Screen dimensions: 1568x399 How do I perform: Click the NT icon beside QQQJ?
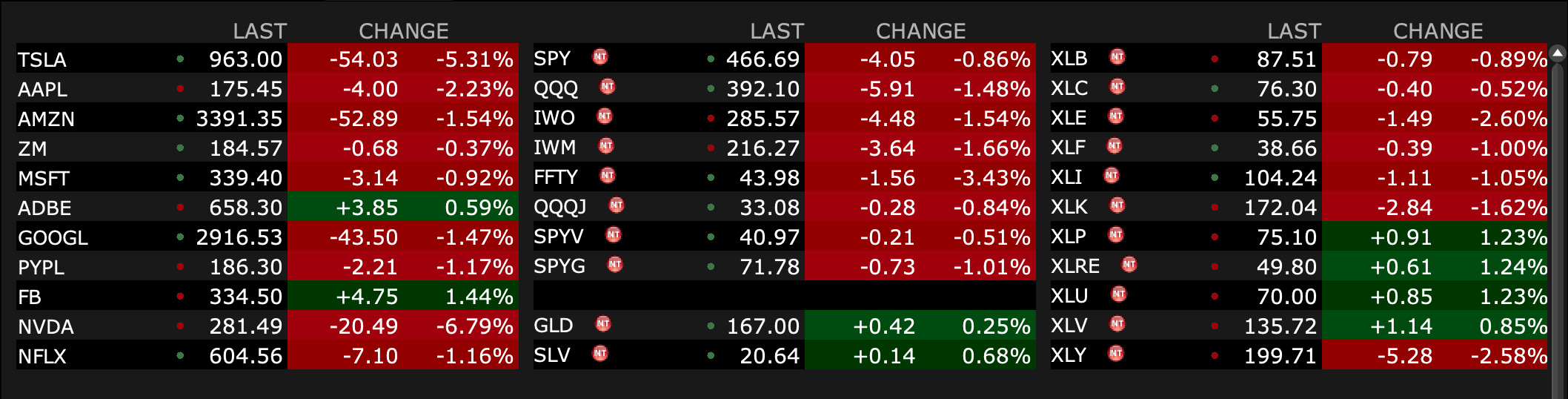(617, 205)
